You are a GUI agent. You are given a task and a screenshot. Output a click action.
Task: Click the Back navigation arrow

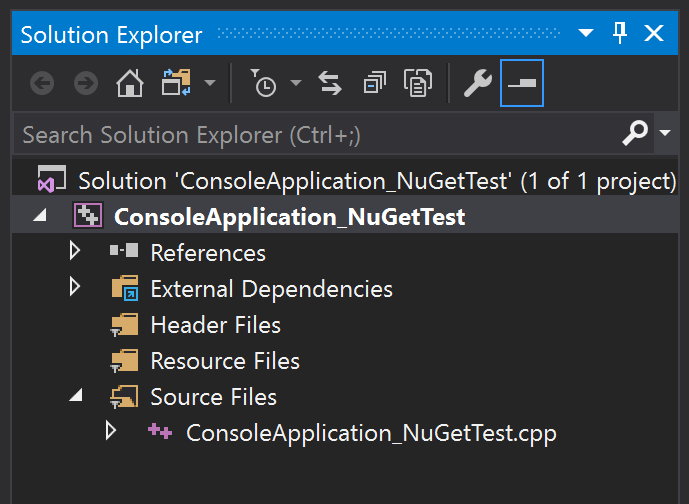point(42,84)
